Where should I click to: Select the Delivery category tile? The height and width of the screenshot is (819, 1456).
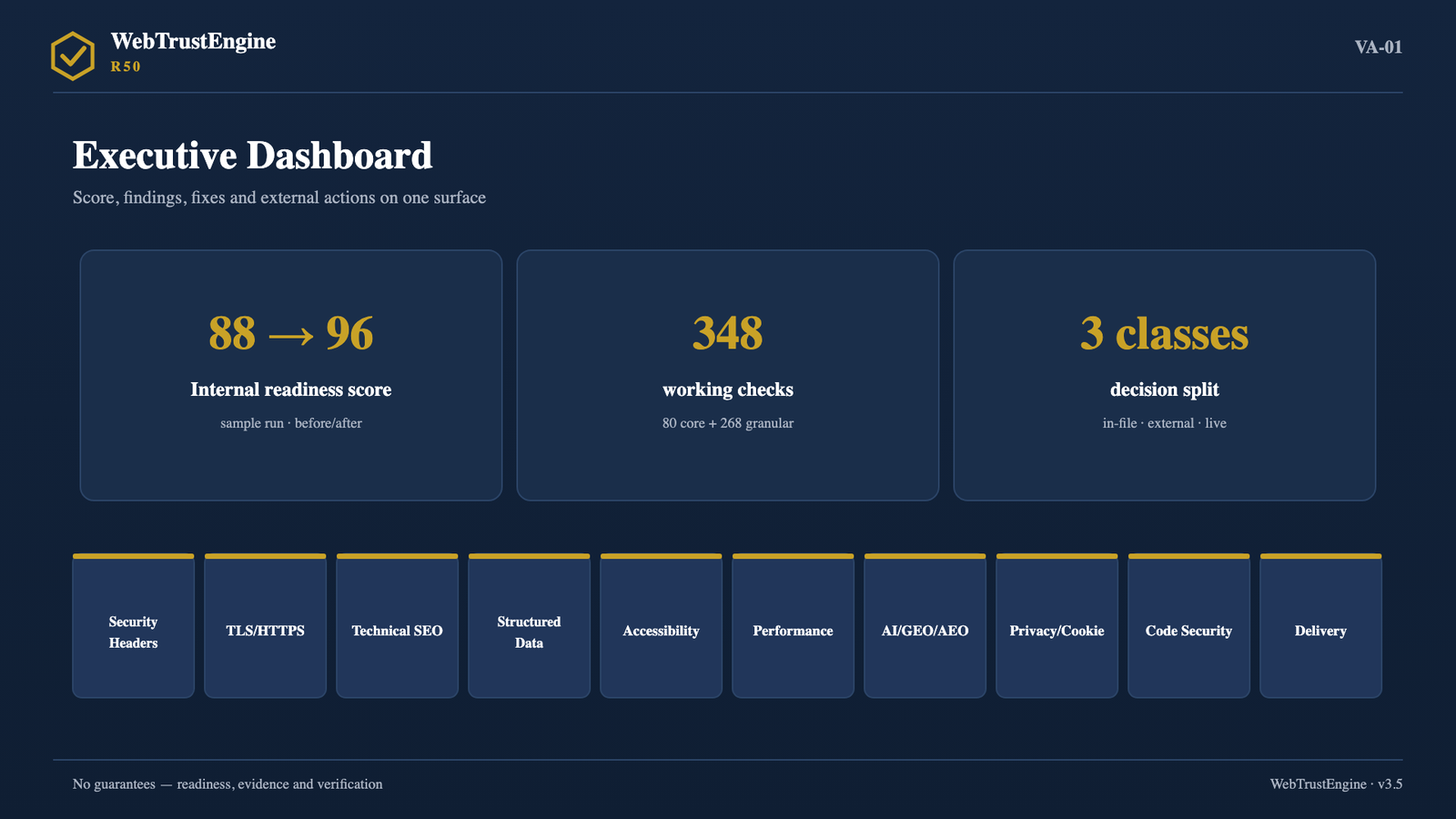1321,626
